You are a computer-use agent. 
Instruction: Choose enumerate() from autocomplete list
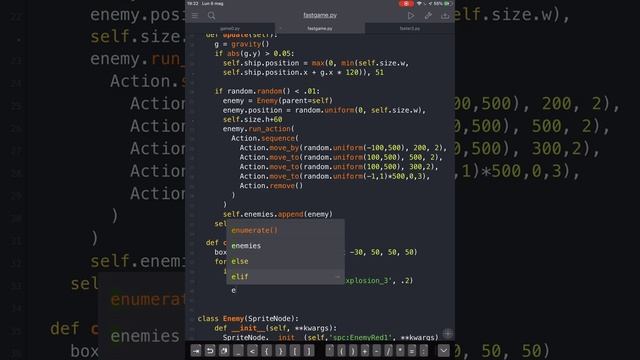(285, 230)
